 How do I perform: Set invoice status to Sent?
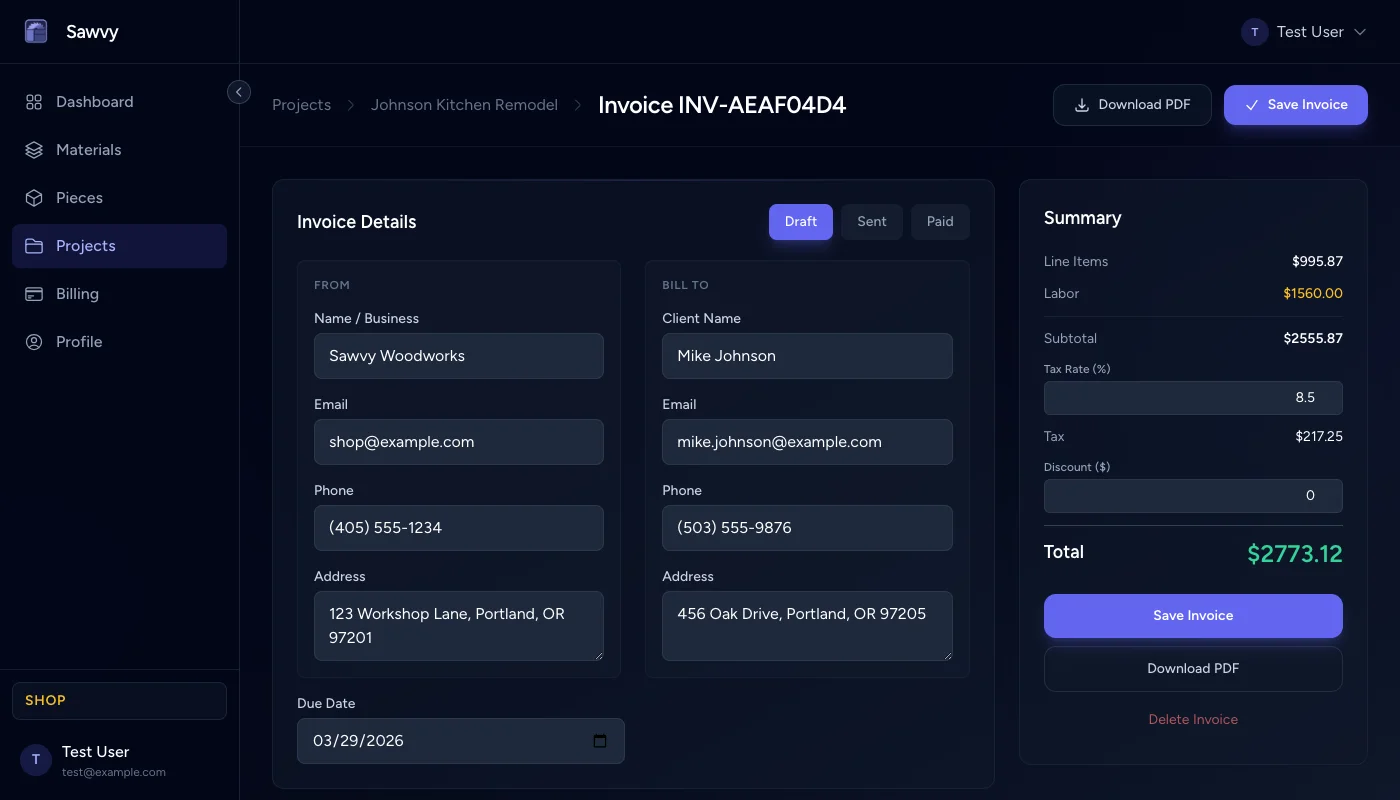[871, 221]
